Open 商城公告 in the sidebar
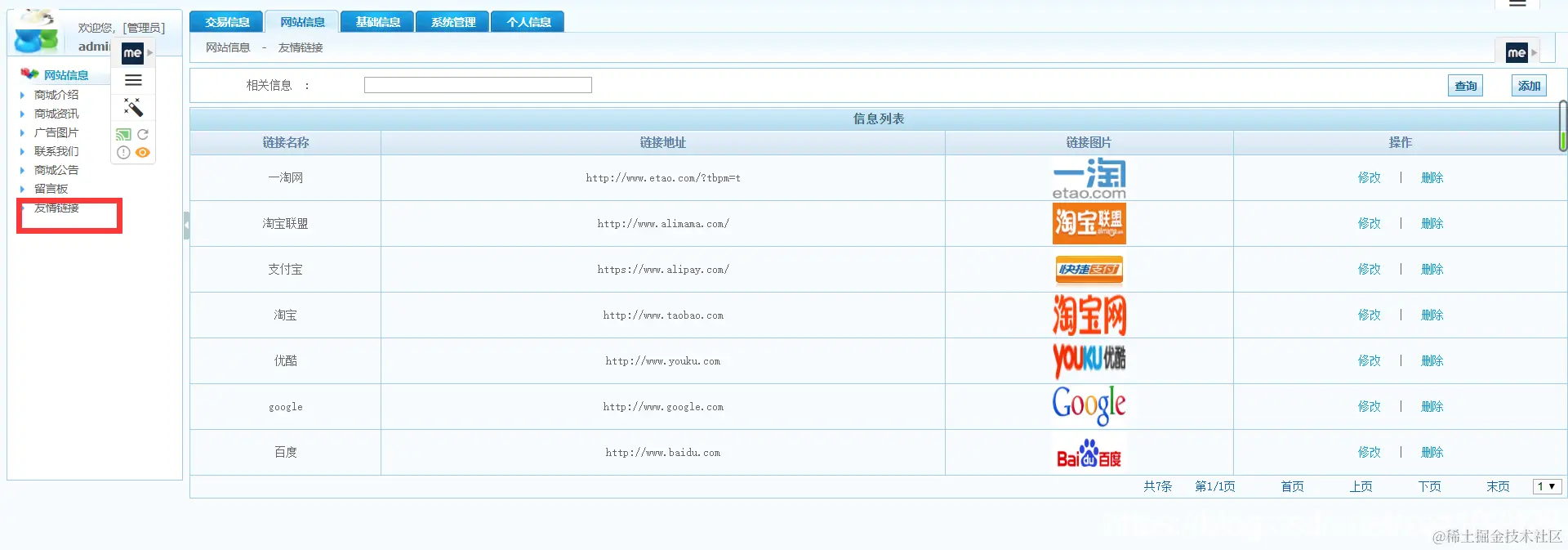This screenshot has width=1568, height=550. 56,170
